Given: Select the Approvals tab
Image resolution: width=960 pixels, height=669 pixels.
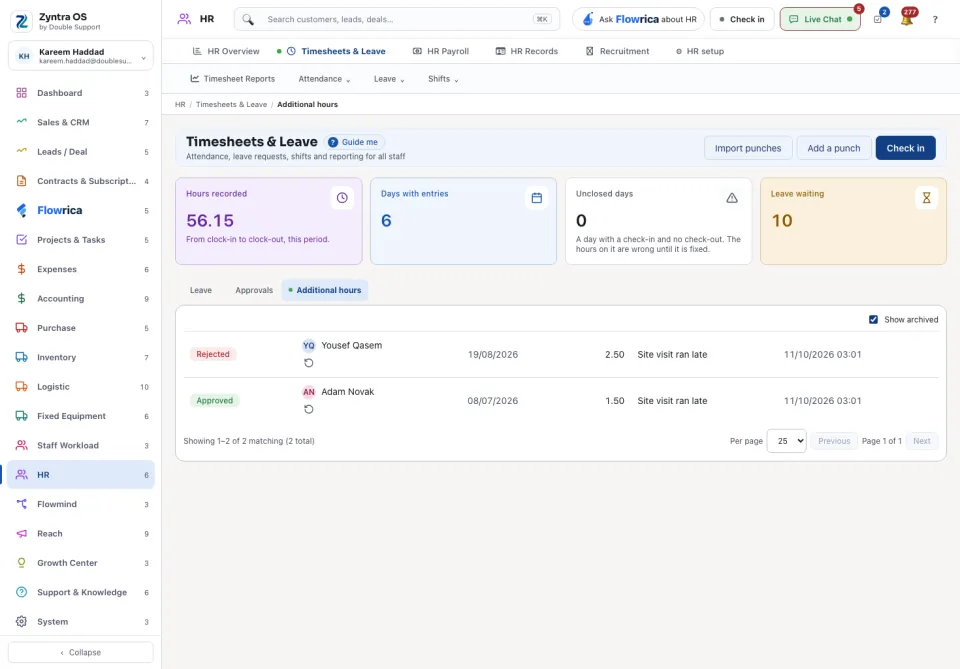Looking at the screenshot, I should pyautogui.click(x=254, y=290).
